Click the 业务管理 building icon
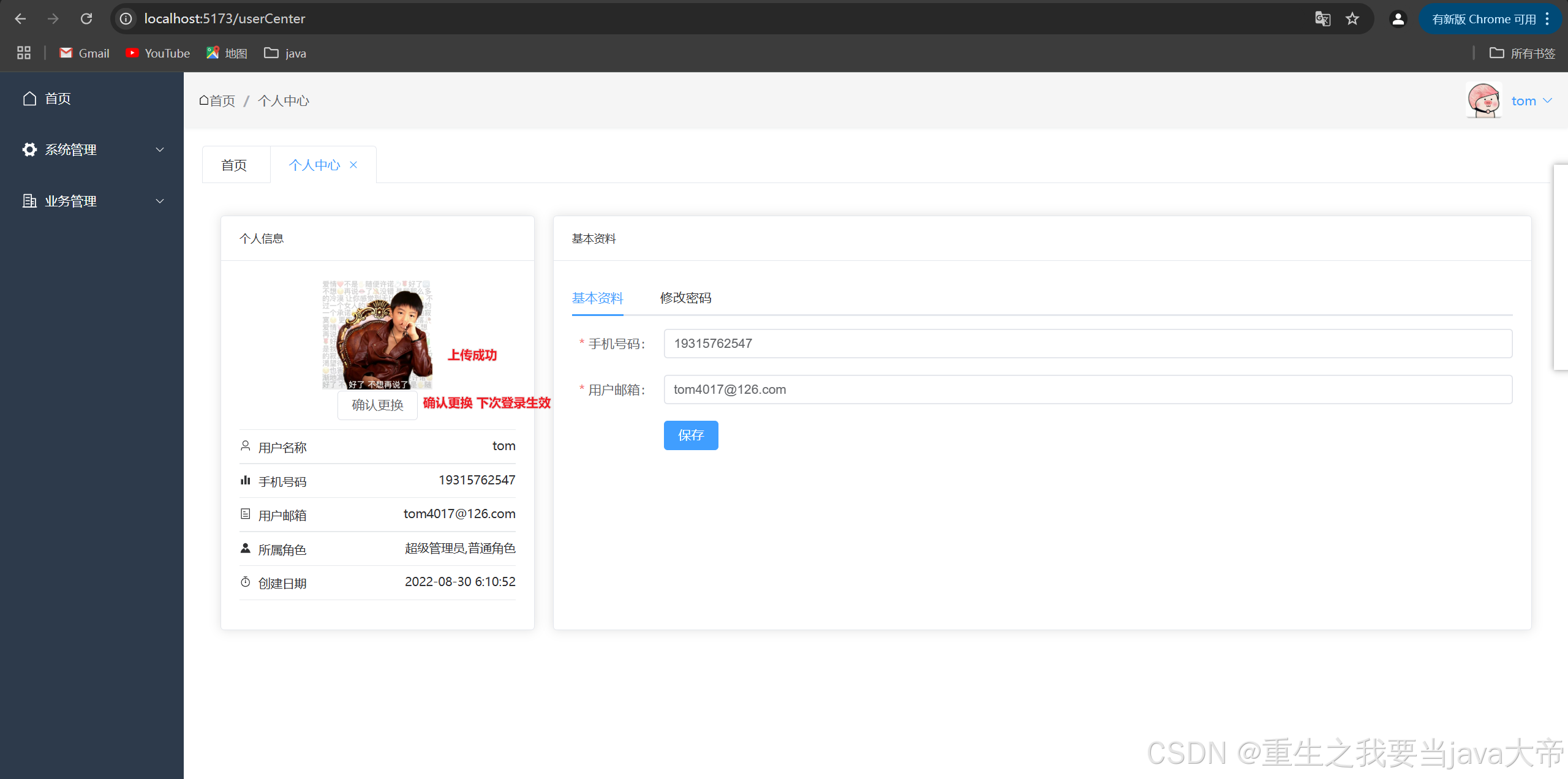The image size is (1568, 779). 29,201
